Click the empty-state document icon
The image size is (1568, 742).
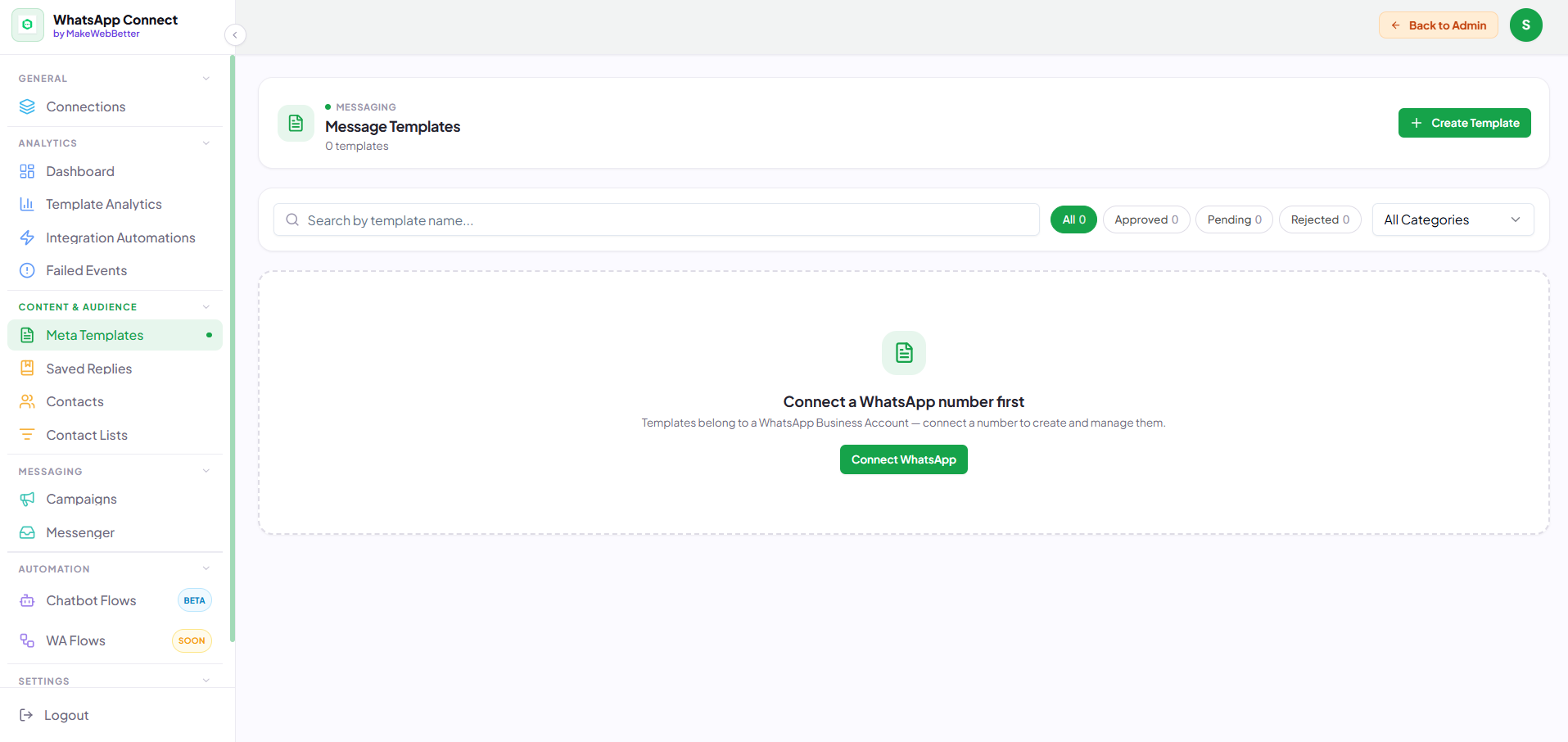(904, 353)
